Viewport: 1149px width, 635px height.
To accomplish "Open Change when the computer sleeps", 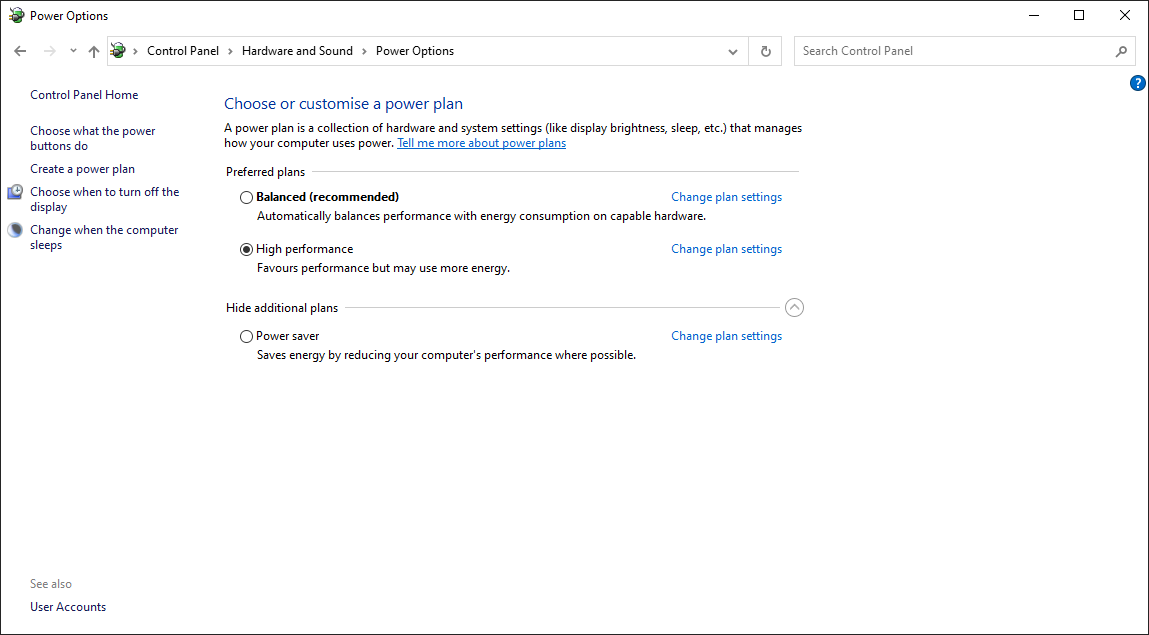I will (104, 237).
